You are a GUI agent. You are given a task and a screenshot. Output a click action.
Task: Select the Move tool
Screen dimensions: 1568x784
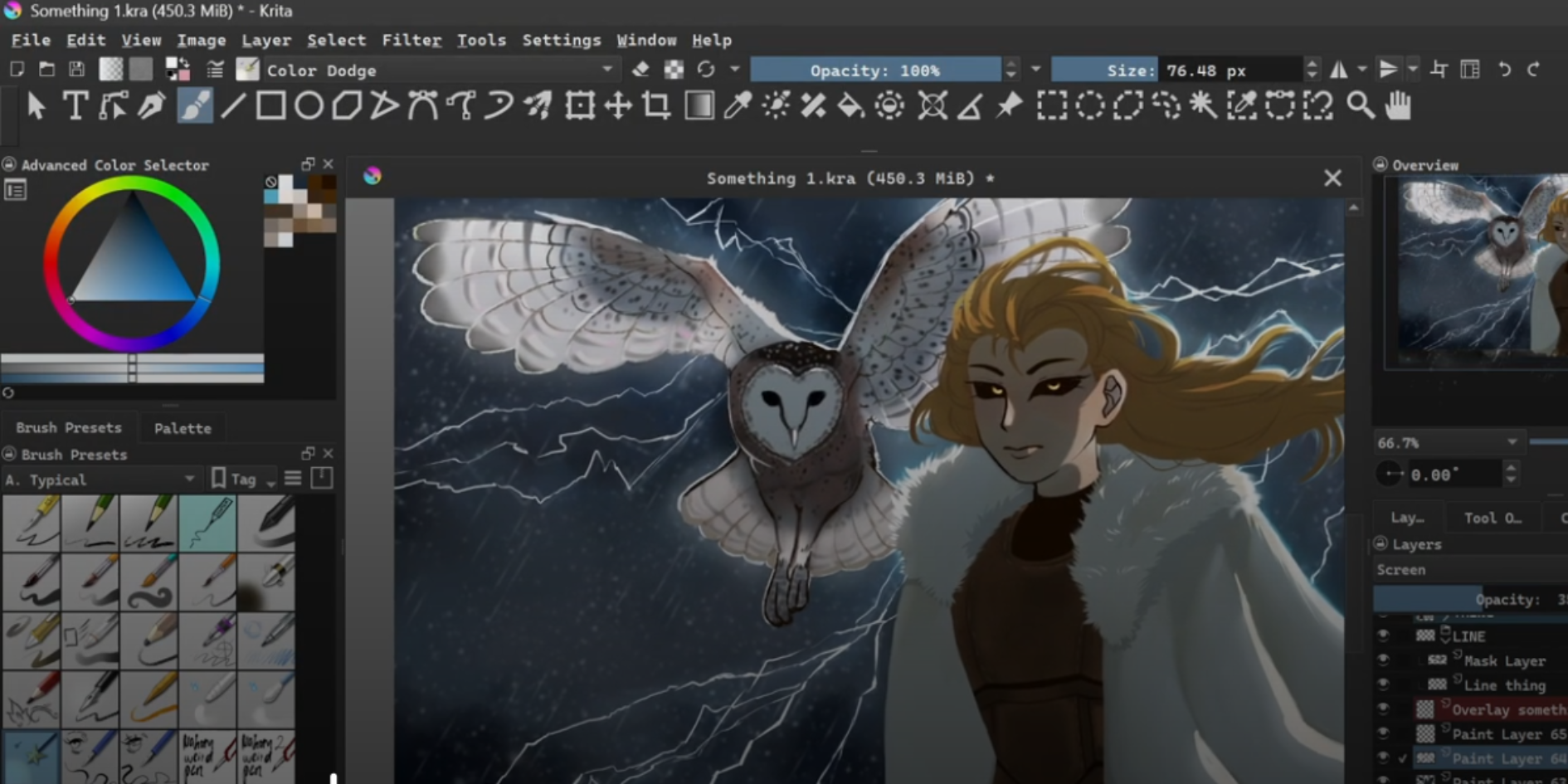tap(618, 106)
